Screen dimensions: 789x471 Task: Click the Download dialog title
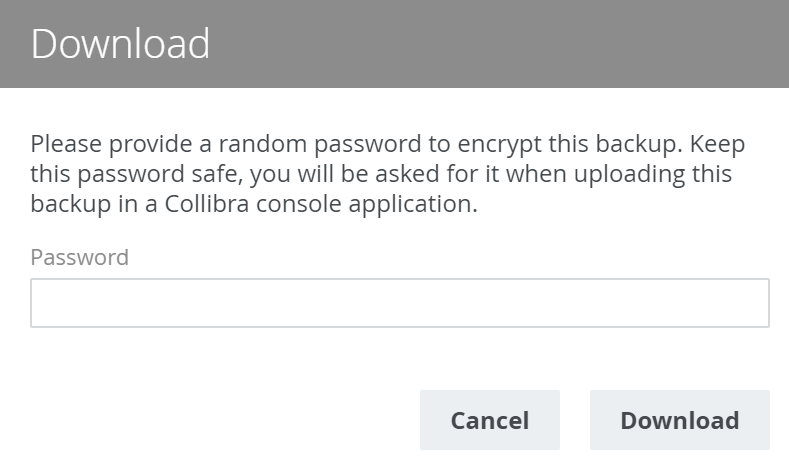(x=120, y=44)
